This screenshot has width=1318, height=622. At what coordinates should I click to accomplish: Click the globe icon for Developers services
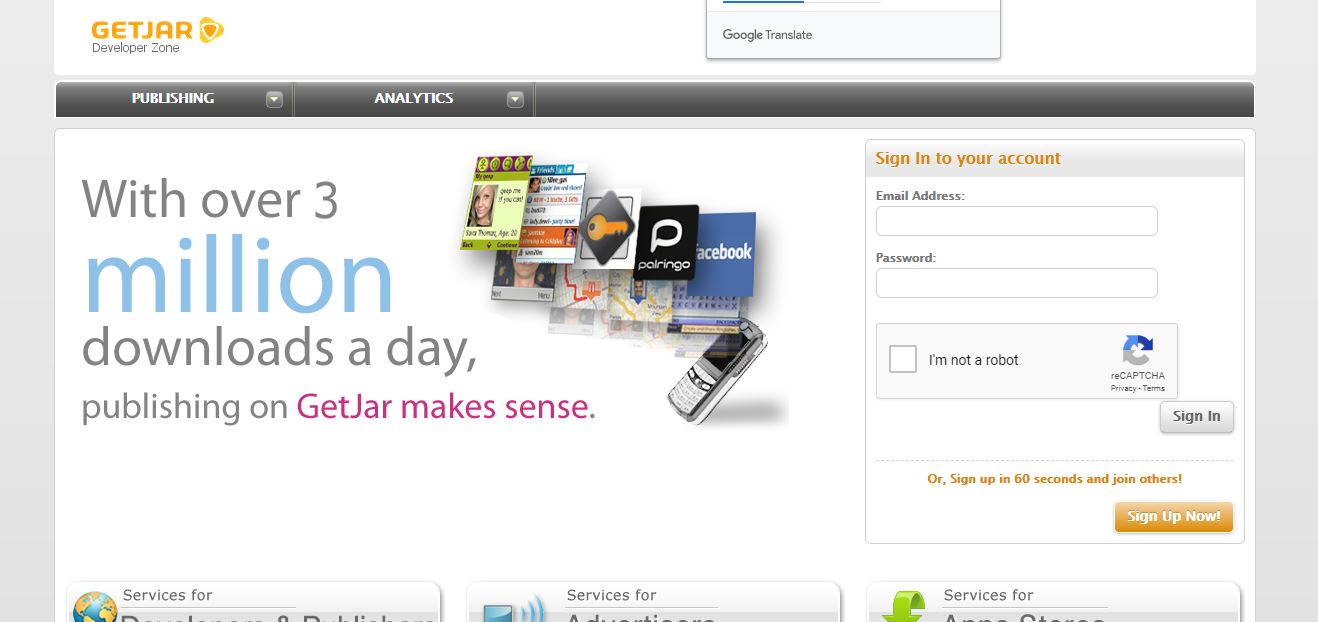(95, 607)
